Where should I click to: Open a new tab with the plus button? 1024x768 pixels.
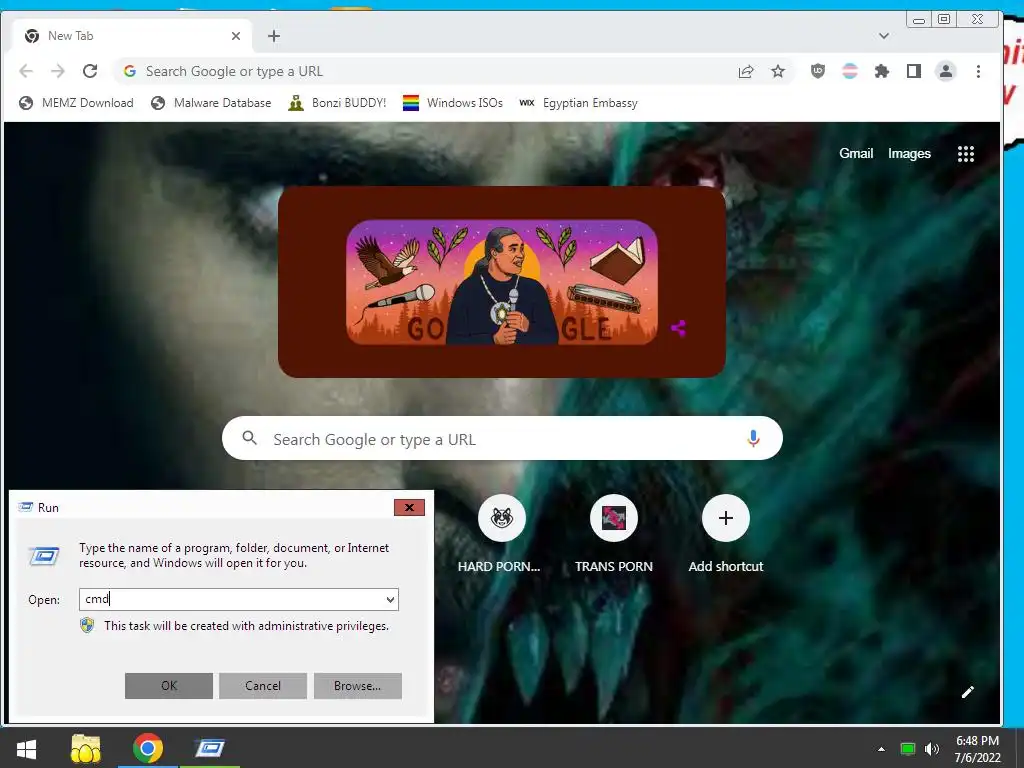coord(274,36)
